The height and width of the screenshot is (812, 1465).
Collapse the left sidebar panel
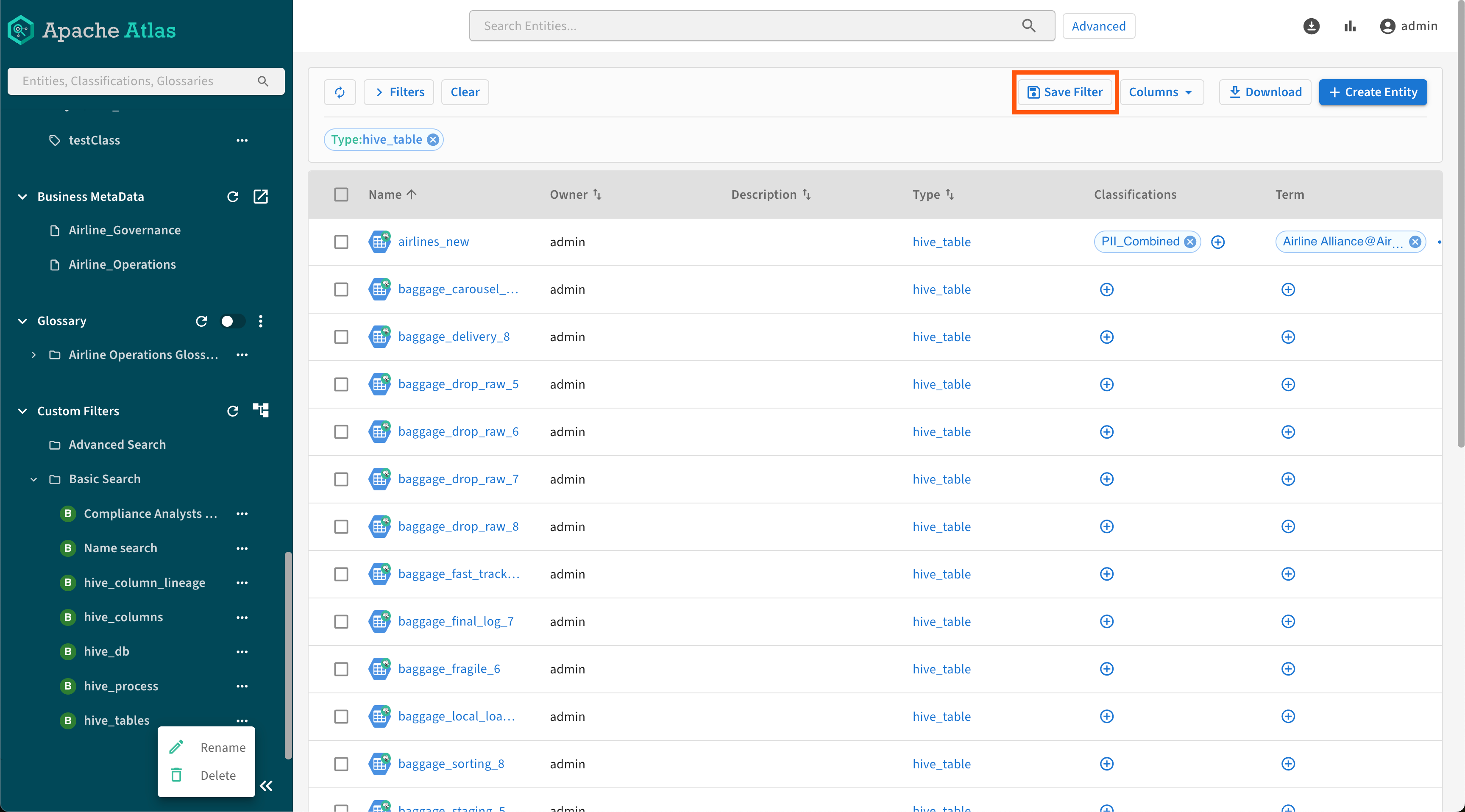coord(266,786)
